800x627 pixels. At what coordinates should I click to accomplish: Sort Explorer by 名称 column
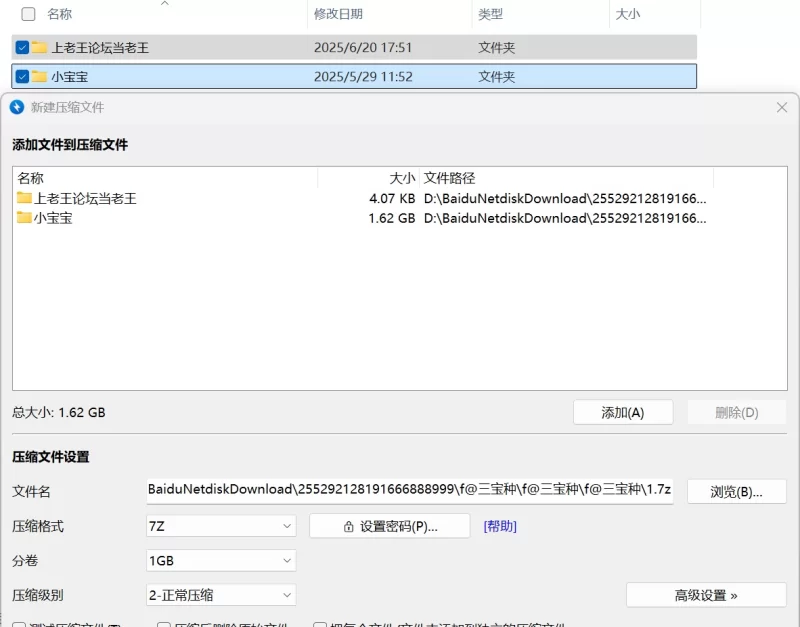pyautogui.click(x=60, y=14)
